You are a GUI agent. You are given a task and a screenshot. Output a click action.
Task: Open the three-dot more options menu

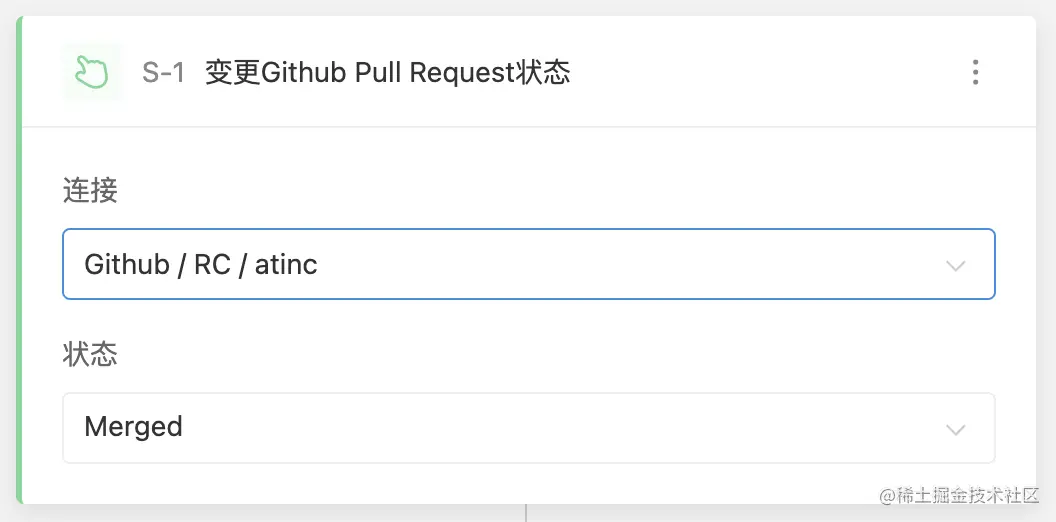pos(975,72)
